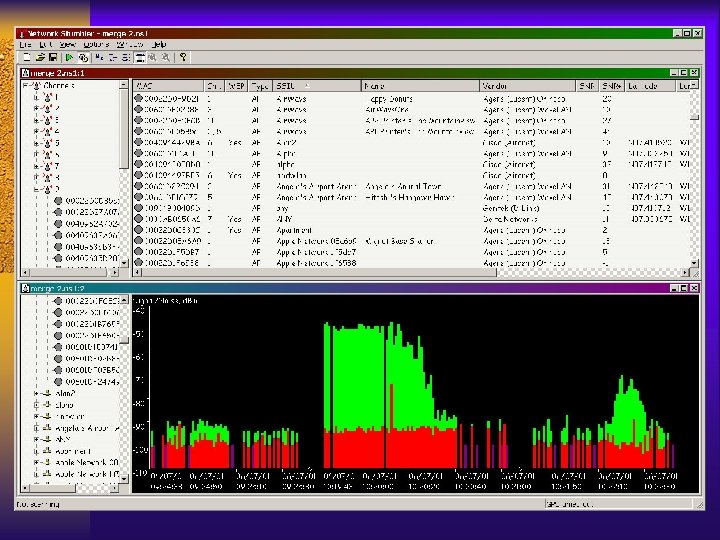The image size is (720, 540).
Task: Collapse the Channels tree root node
Action: tap(26, 85)
